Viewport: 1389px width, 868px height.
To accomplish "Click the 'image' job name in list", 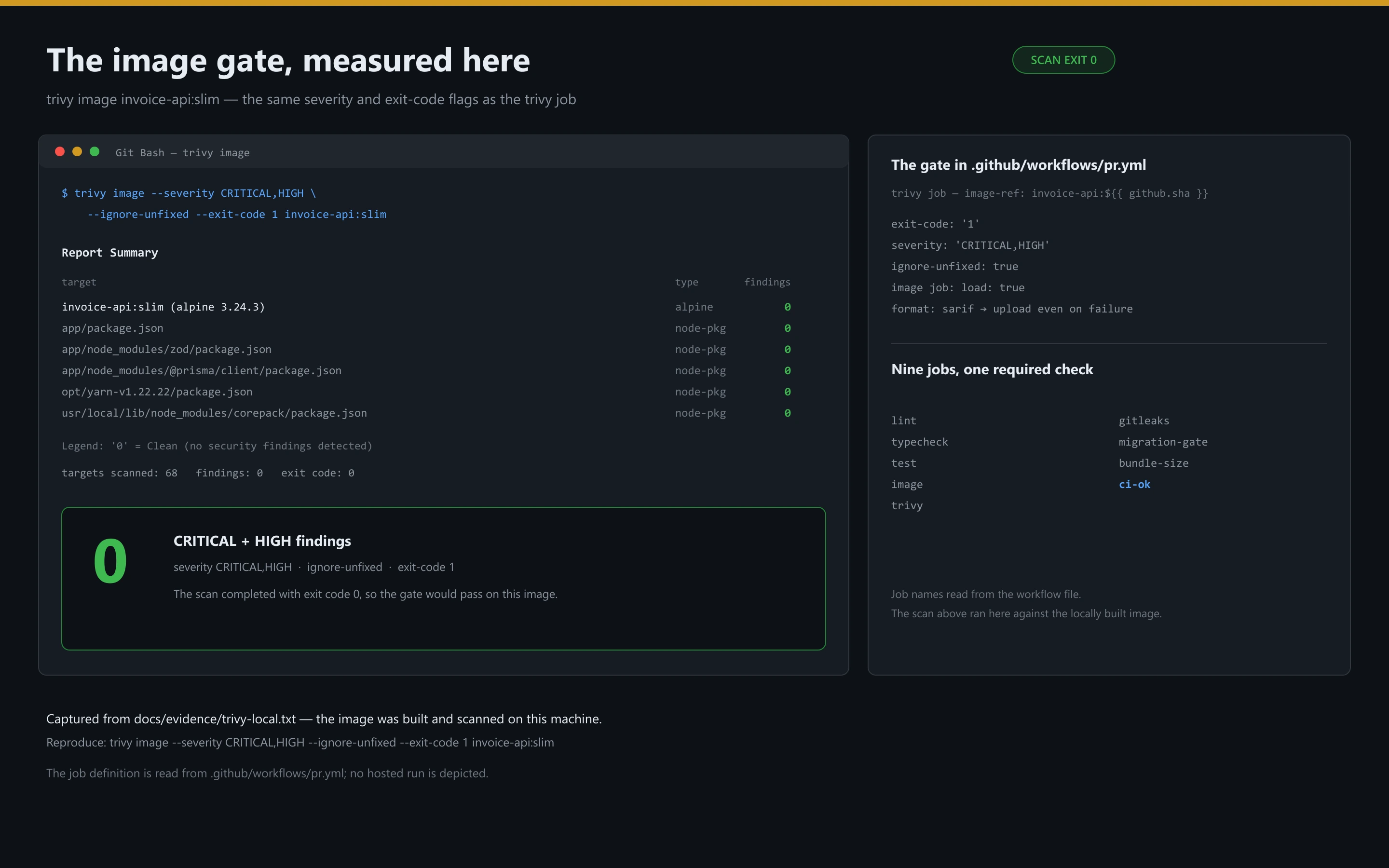I will click(907, 485).
